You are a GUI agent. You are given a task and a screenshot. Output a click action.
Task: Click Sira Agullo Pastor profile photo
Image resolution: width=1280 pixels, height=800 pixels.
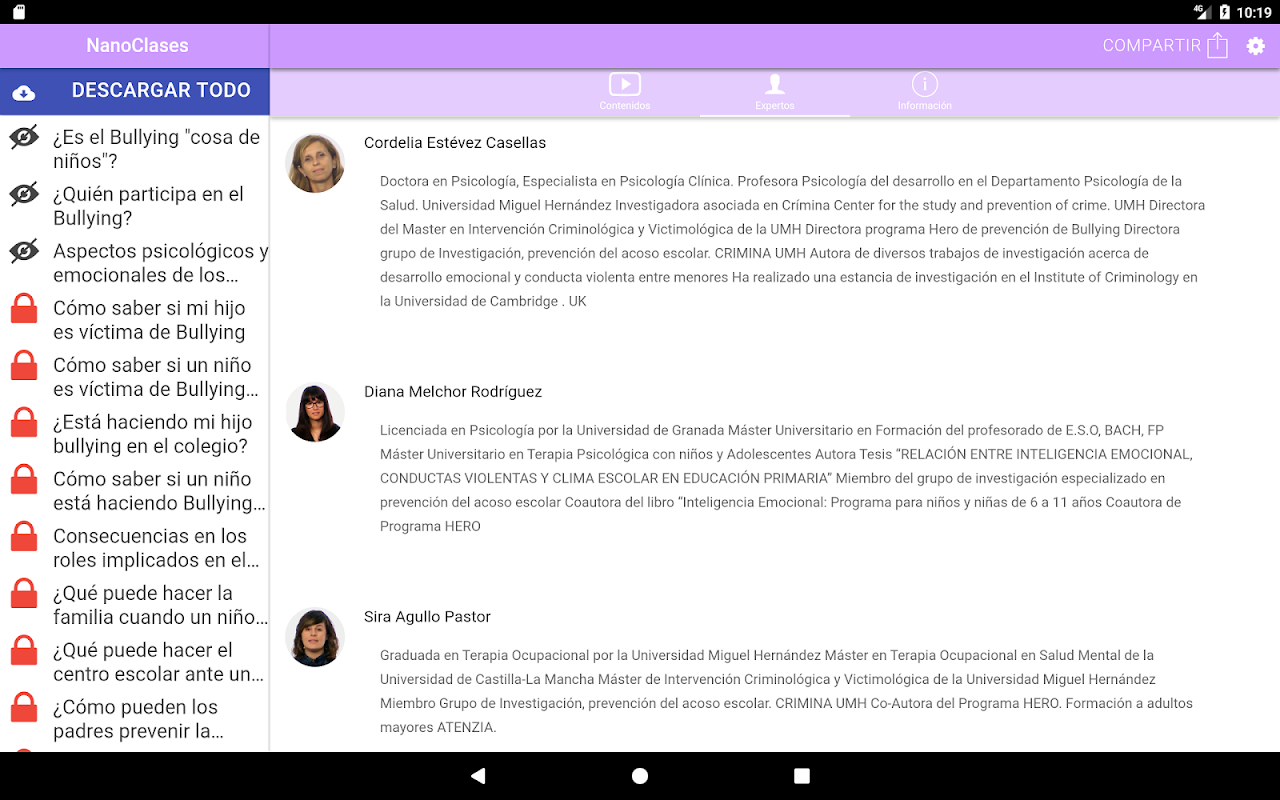[x=315, y=637]
